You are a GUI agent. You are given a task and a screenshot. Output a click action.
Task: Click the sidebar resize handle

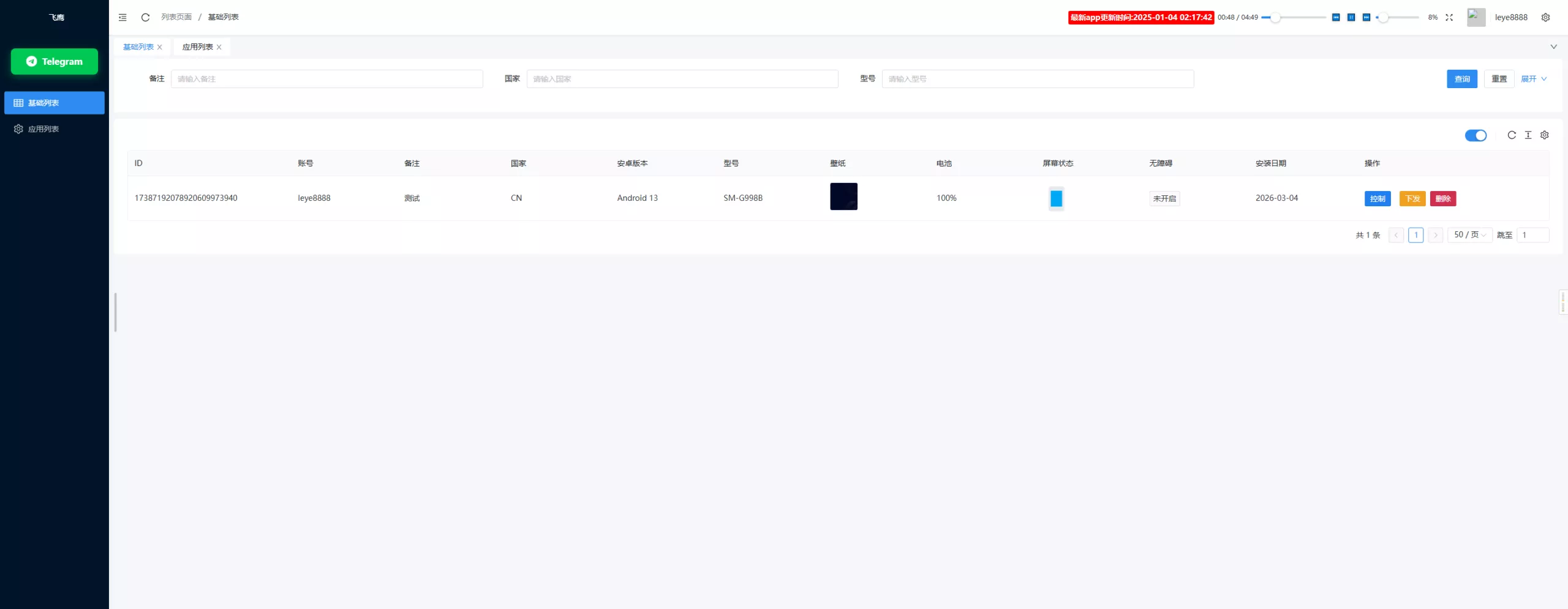tap(115, 312)
